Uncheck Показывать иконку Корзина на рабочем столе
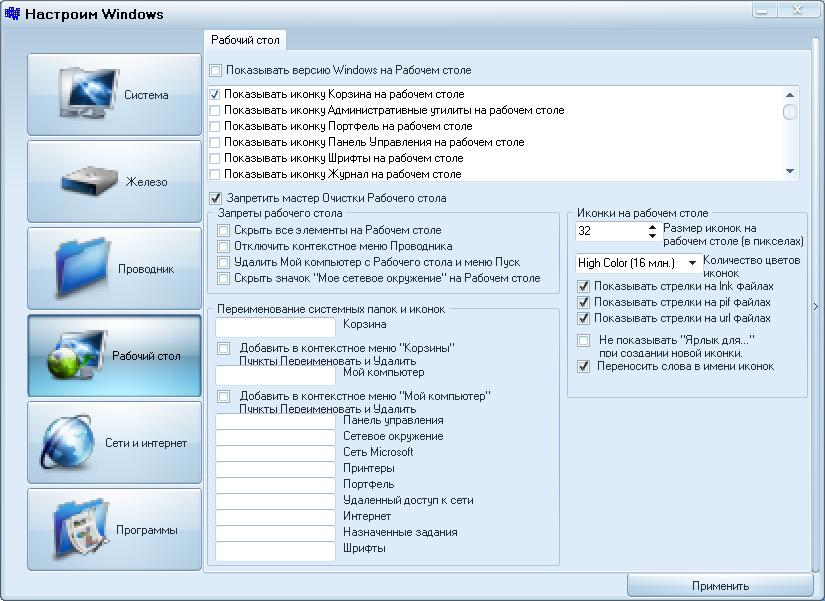The width and height of the screenshot is (825, 601). click(214, 94)
